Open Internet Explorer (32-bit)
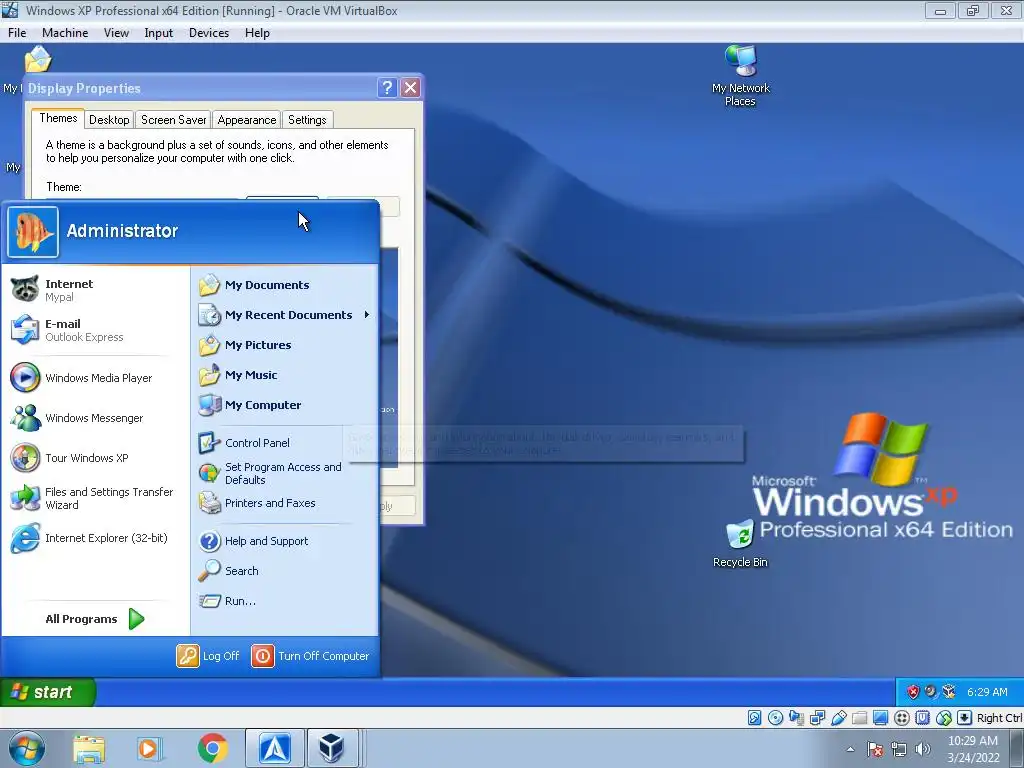Image resolution: width=1024 pixels, height=768 pixels. (x=89, y=538)
